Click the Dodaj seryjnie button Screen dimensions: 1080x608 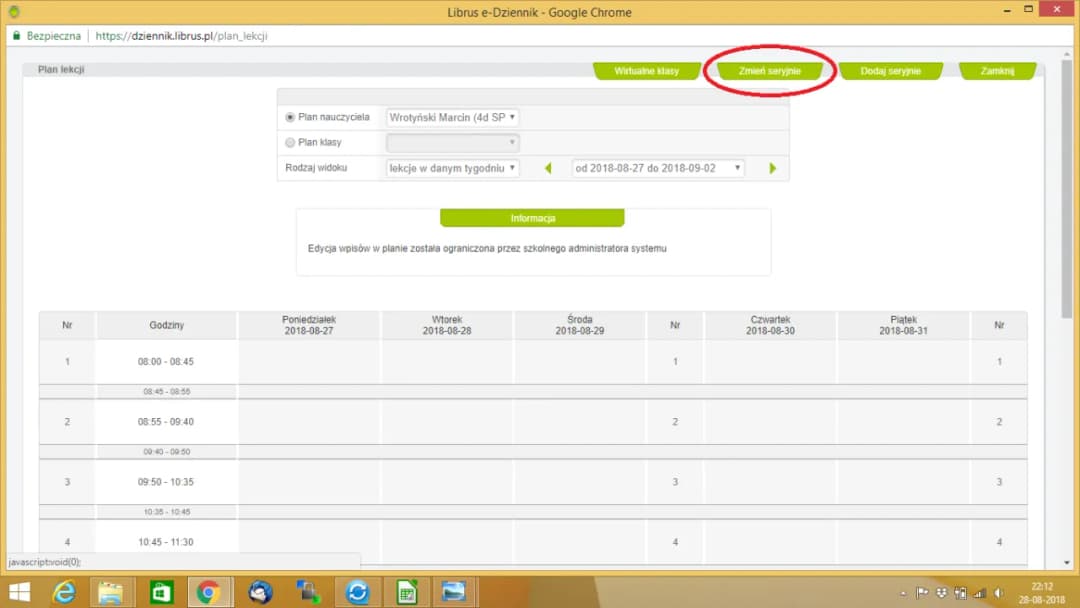[890, 71]
